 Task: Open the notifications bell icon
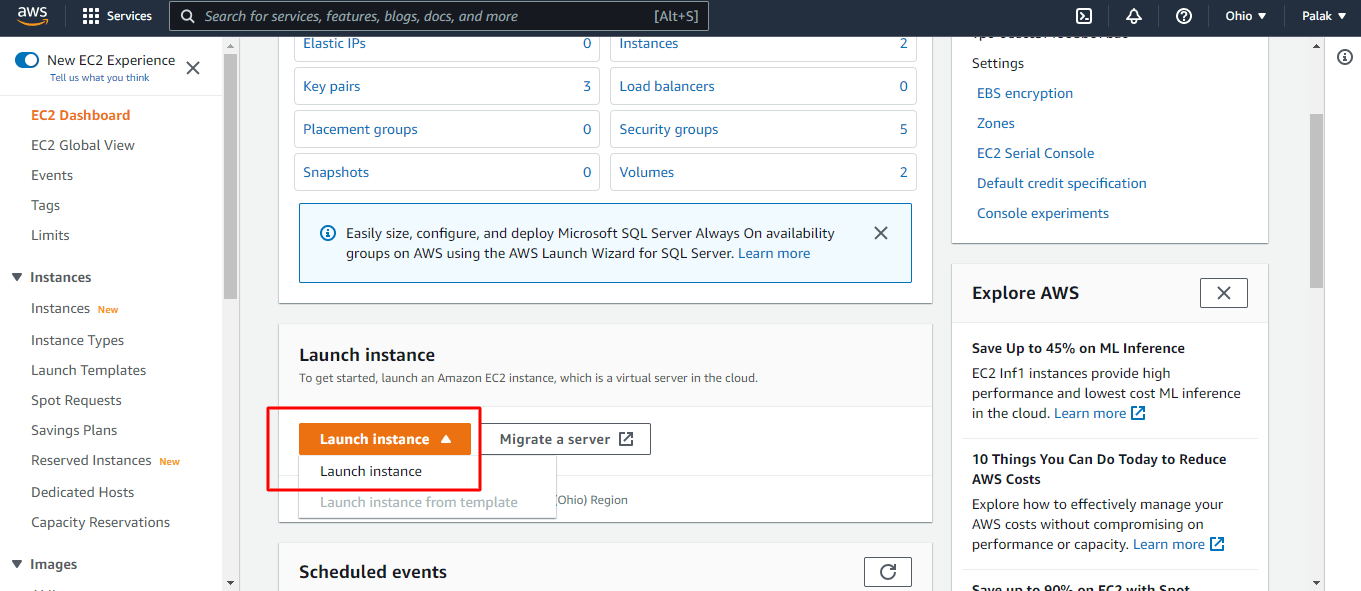point(1134,16)
